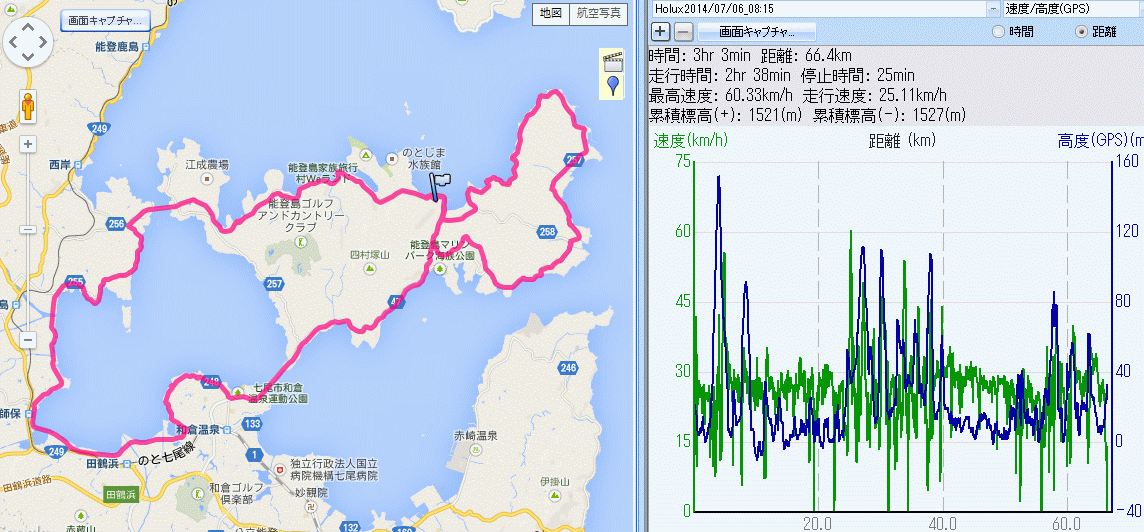Select the 距離 radio button
Image resolution: width=1144 pixels, height=532 pixels.
pyautogui.click(x=1081, y=32)
